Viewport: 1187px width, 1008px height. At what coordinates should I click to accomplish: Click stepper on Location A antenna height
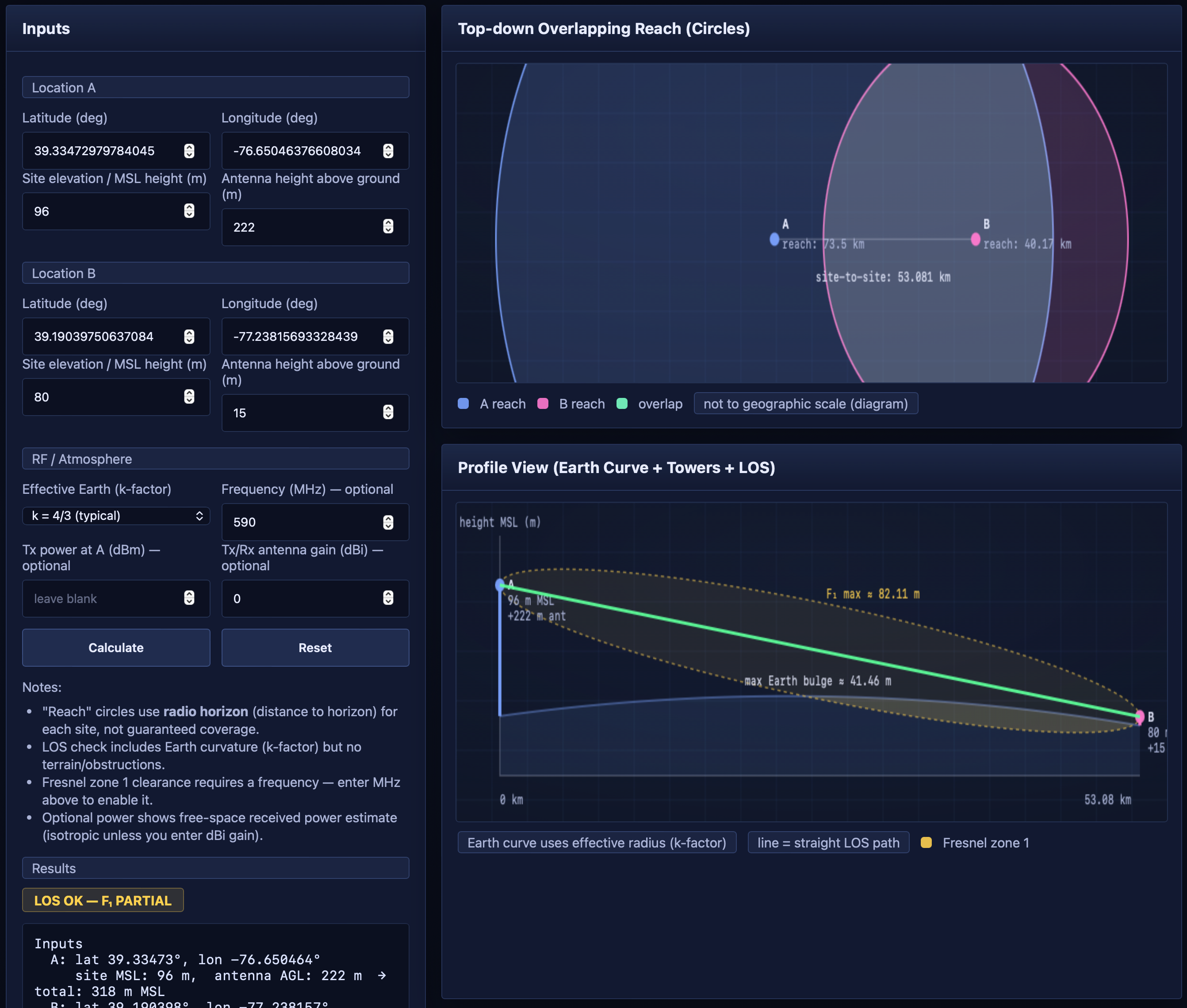tap(388, 227)
